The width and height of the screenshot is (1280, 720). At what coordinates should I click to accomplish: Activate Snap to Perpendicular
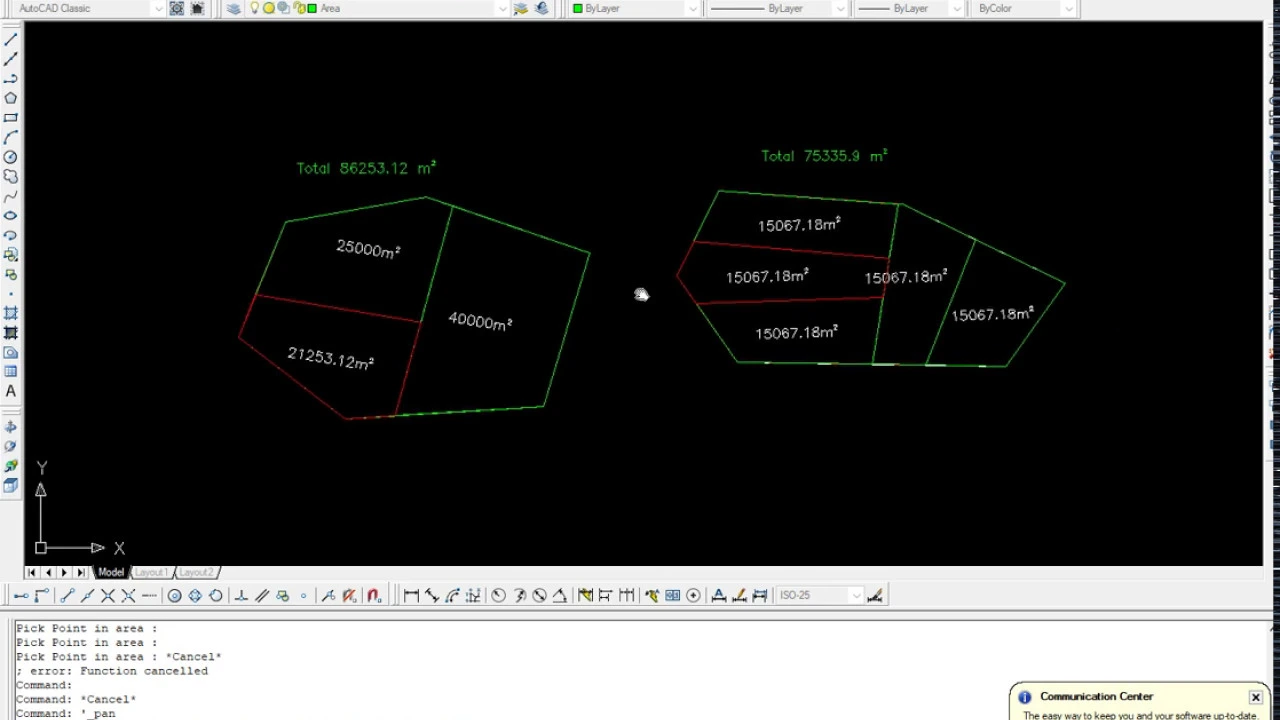[x=241, y=596]
